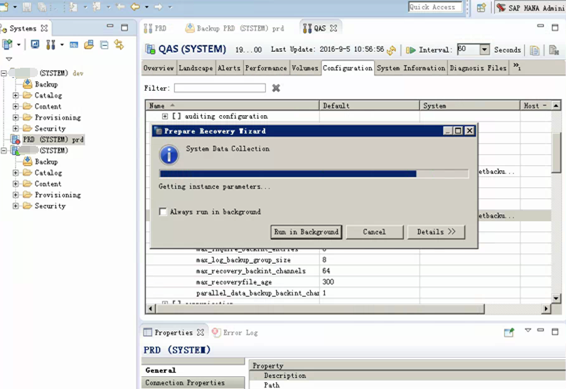
Task: Click the Filter text input field
Action: coord(220,88)
